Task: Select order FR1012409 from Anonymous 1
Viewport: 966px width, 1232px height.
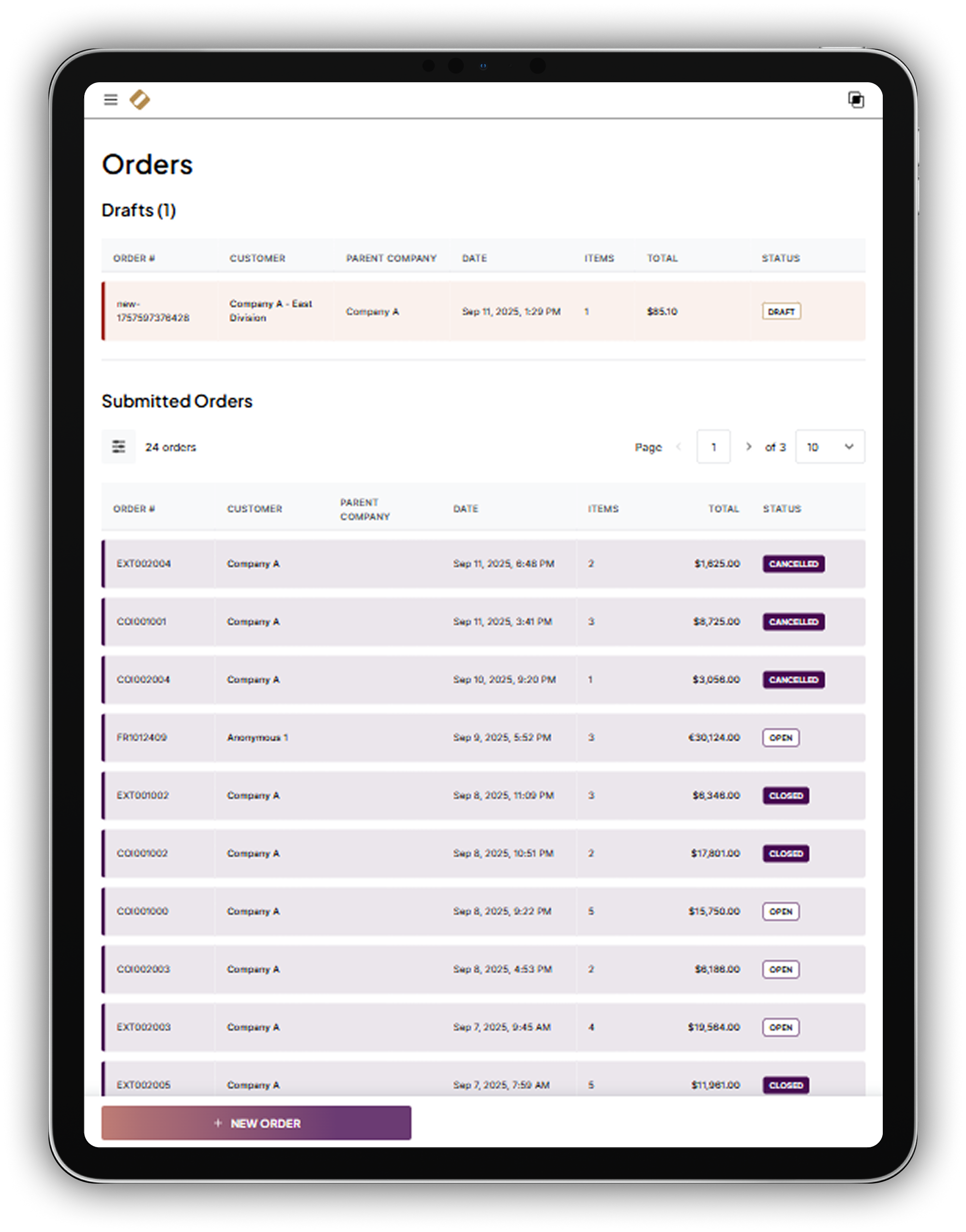Action: 141,737
